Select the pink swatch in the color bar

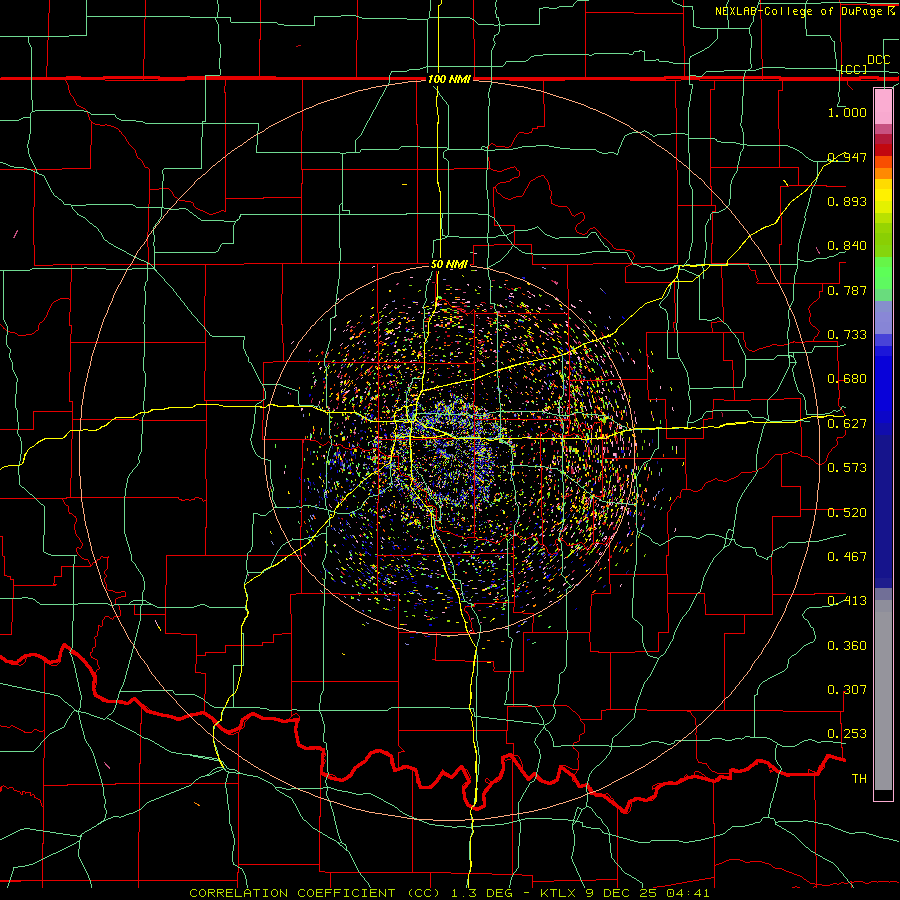tap(883, 106)
